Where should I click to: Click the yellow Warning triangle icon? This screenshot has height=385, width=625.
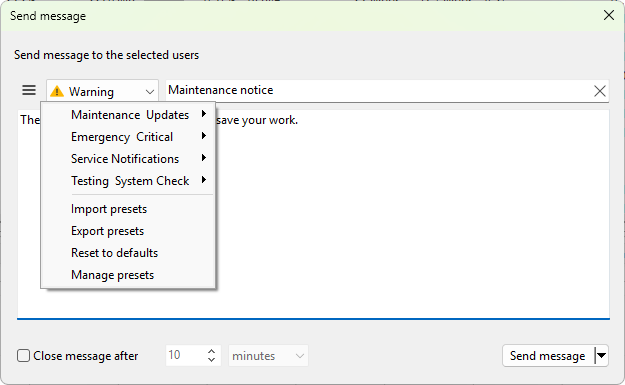57,91
